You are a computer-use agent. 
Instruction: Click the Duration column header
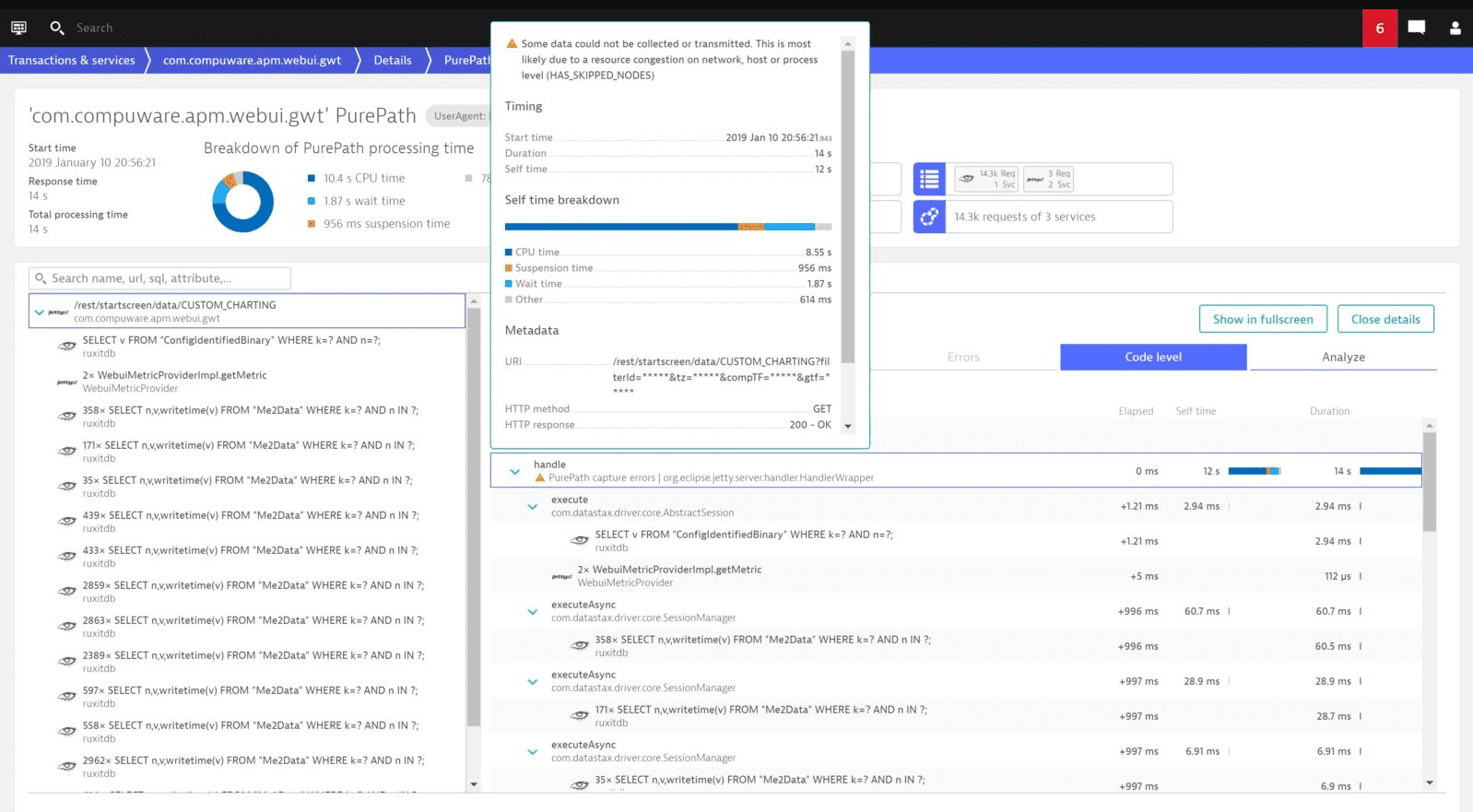(1329, 411)
